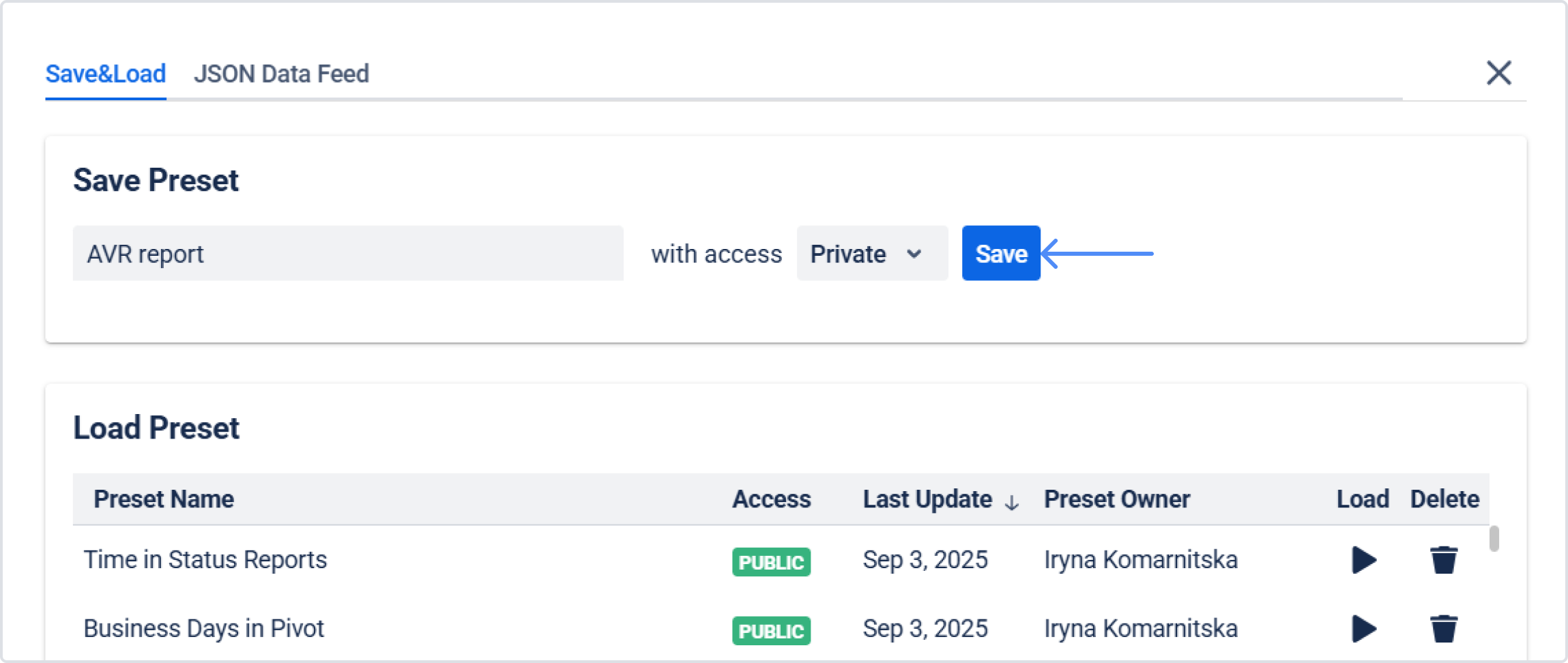
Task: Switch to the JSON Data Feed tab
Action: [281, 74]
